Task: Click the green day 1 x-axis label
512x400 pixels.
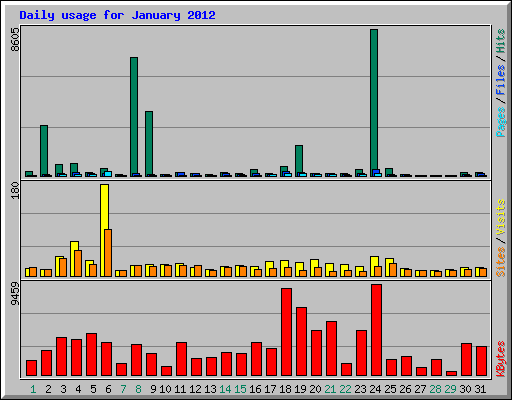Action: 33,389
